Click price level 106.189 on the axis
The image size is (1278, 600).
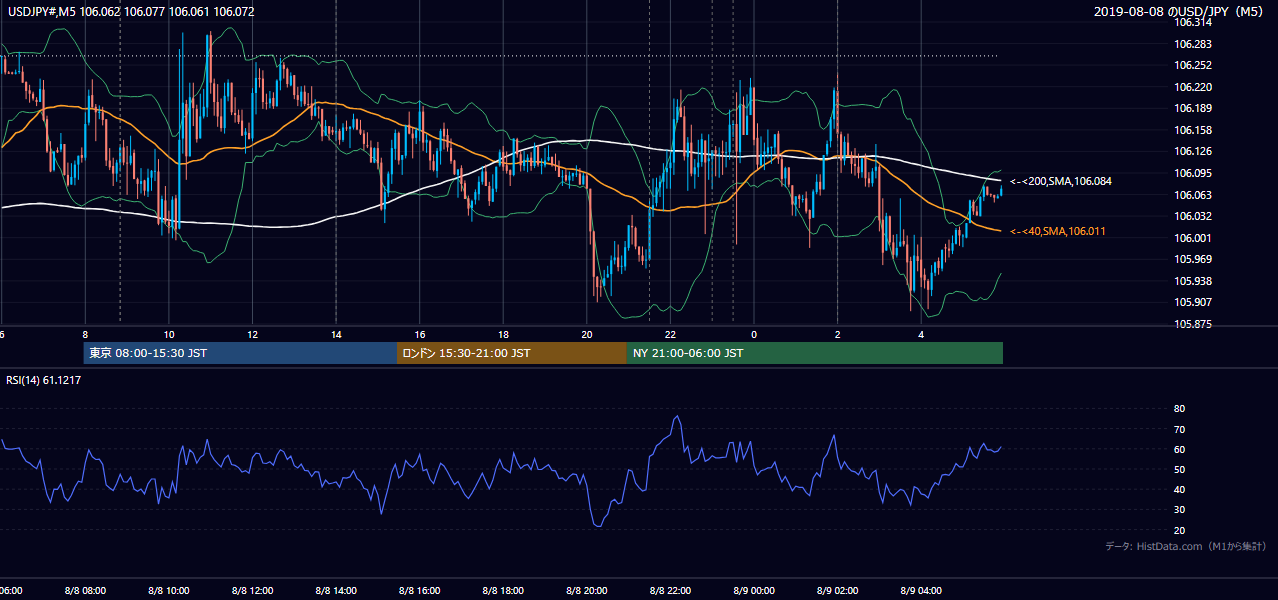[1193, 109]
